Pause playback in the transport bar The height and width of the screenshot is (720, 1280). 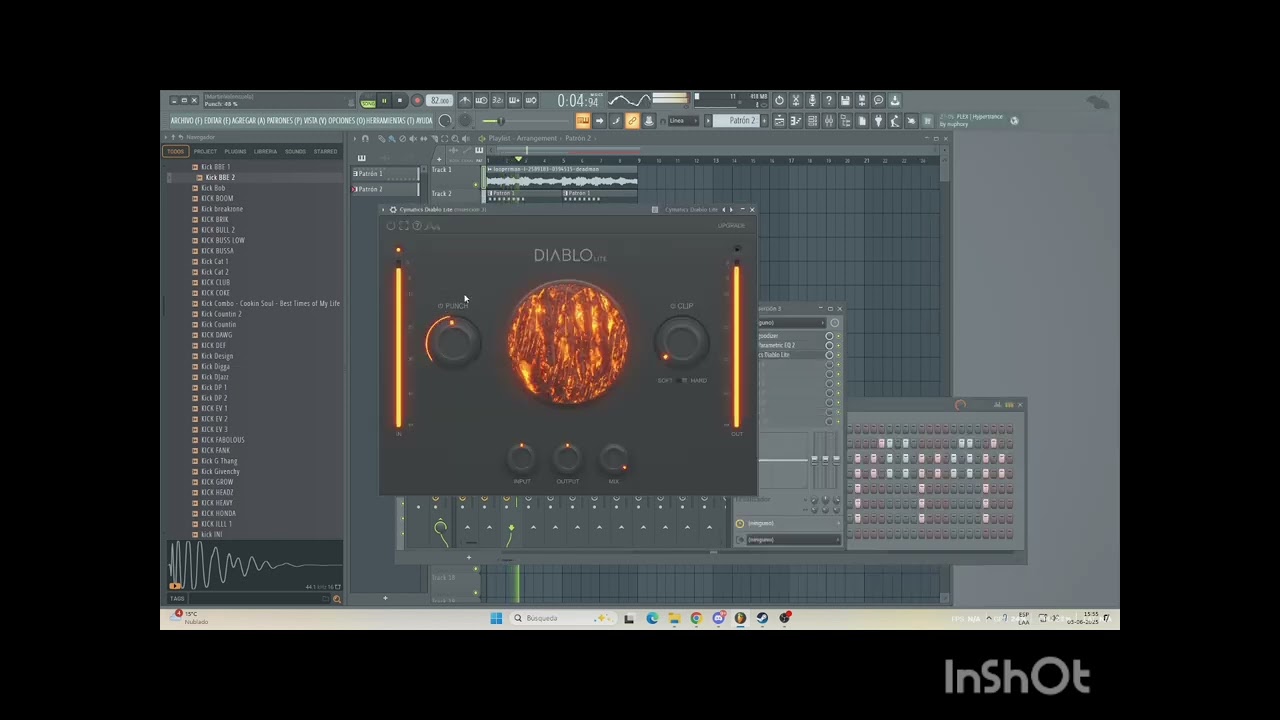[384, 100]
